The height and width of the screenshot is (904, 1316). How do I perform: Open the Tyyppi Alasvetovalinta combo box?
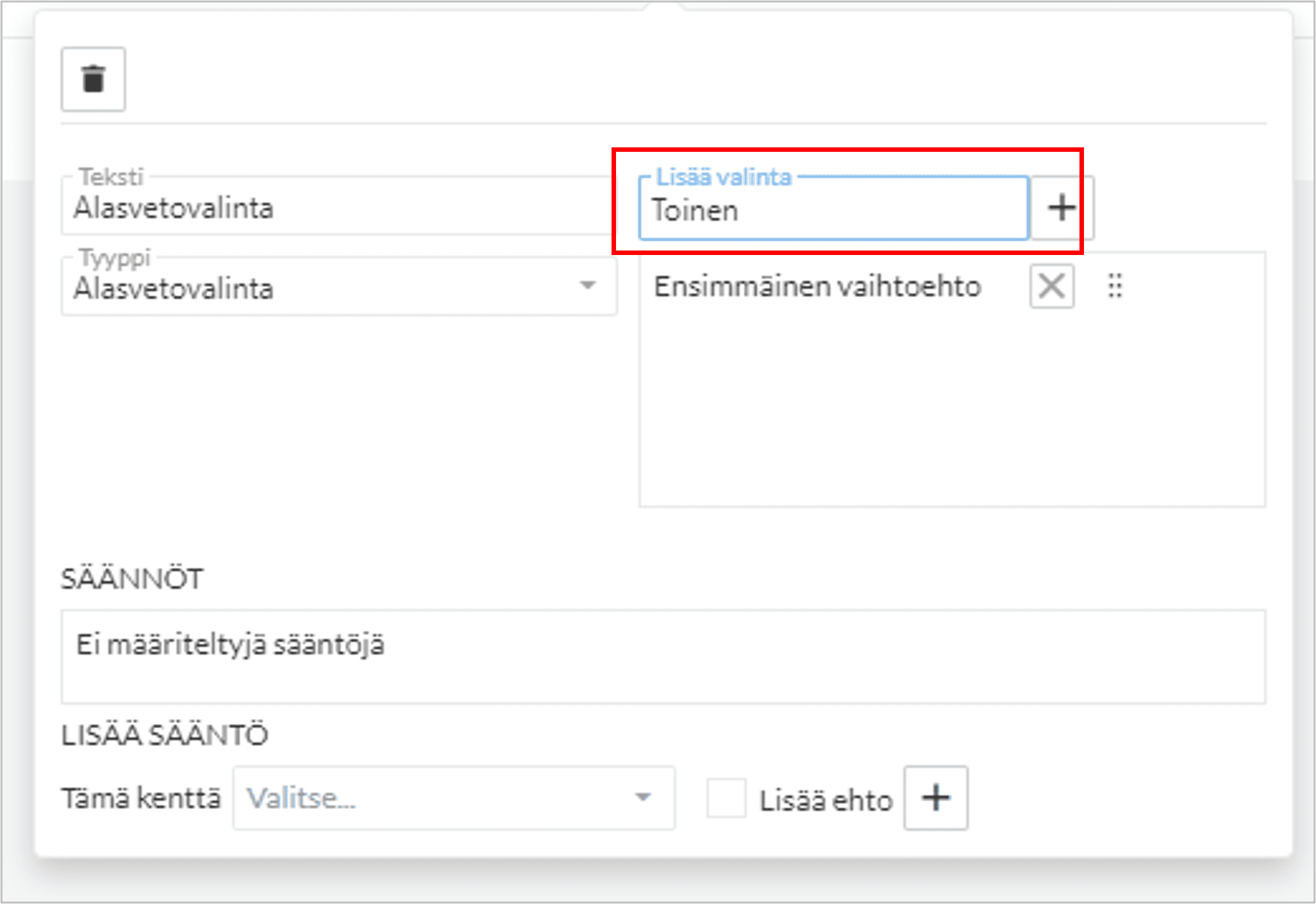pyautogui.click(x=321, y=288)
